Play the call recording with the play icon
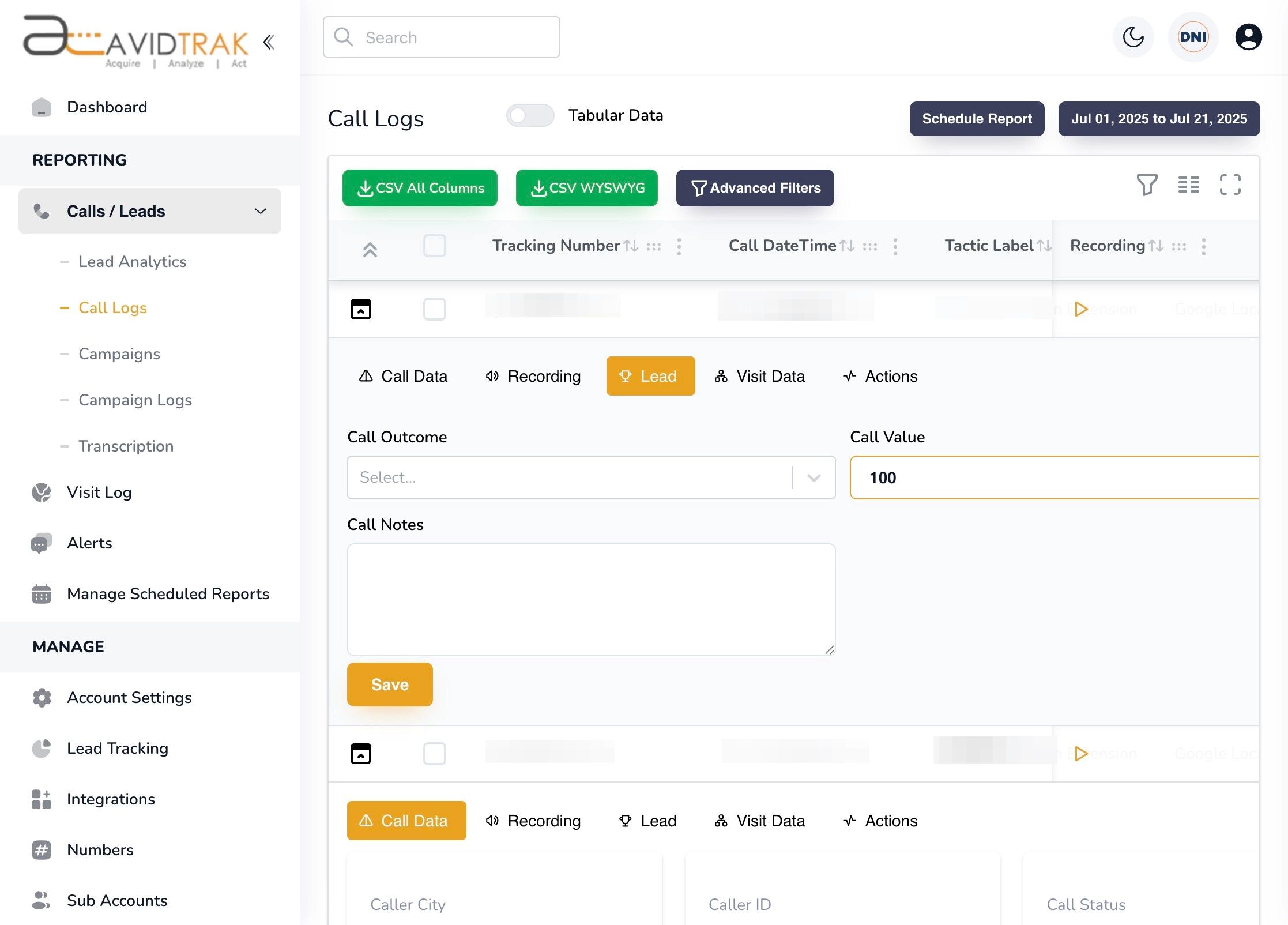Screen dimensions: 1288x925 pyautogui.click(x=1081, y=309)
